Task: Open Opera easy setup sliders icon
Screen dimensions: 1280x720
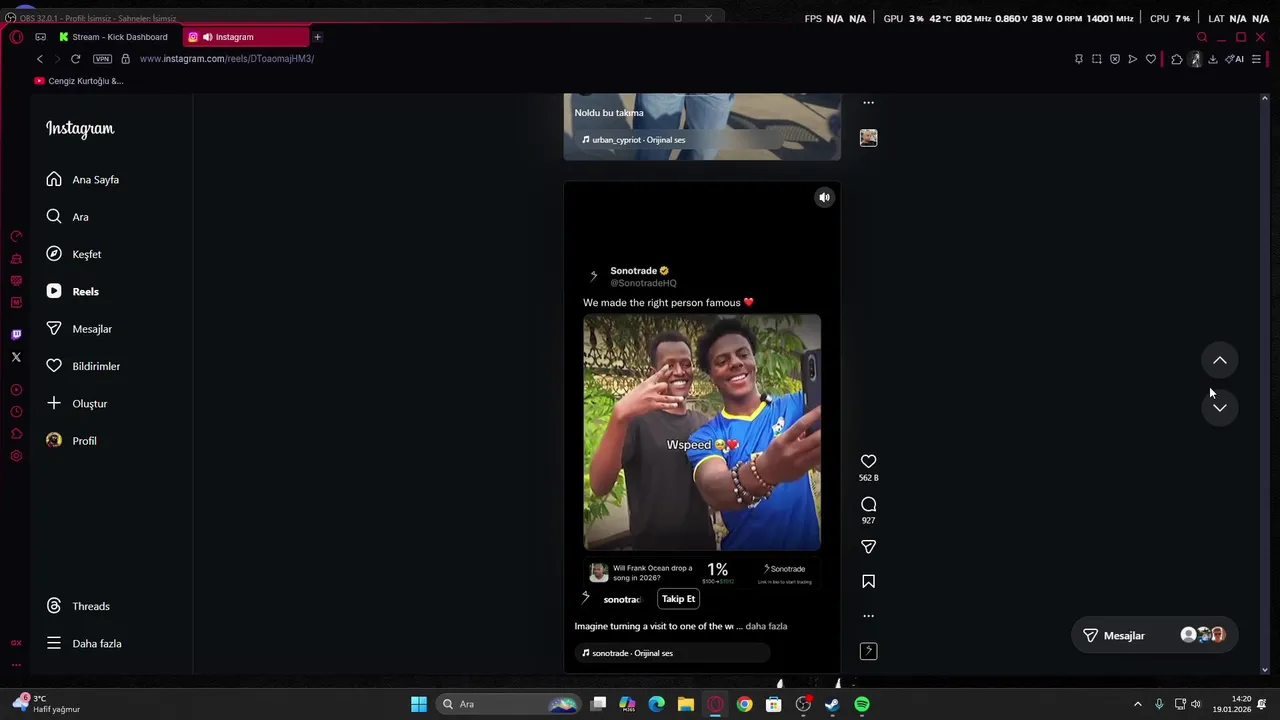Action: click(x=1256, y=59)
